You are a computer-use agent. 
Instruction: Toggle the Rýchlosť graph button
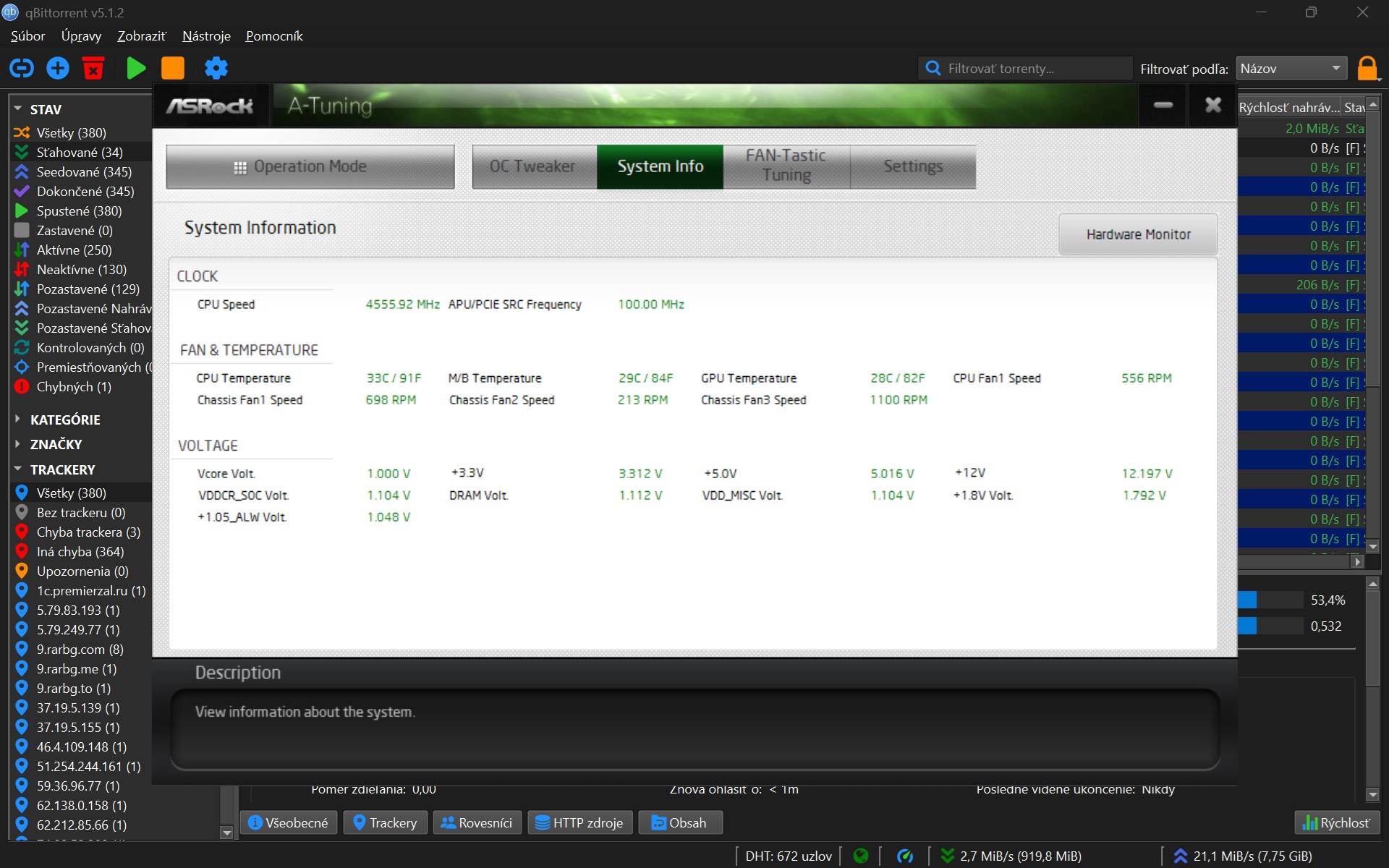pyautogui.click(x=1336, y=823)
